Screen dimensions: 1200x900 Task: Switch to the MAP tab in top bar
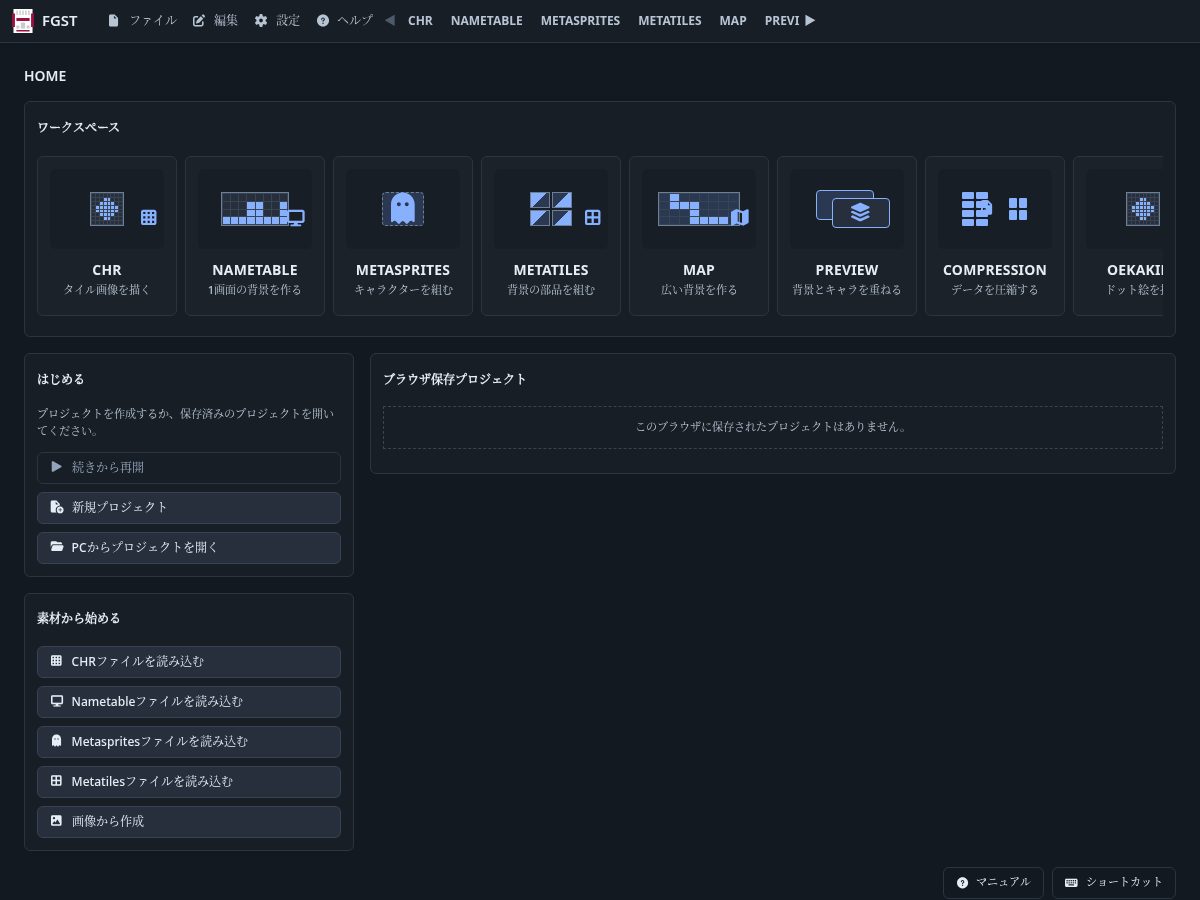pos(733,20)
